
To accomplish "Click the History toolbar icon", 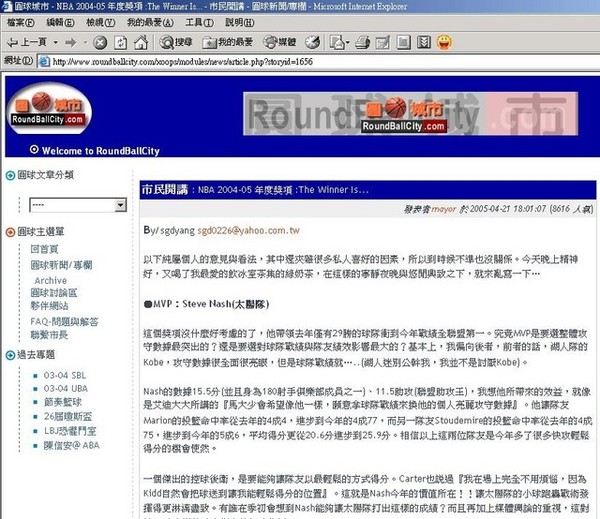I will pos(313,42).
